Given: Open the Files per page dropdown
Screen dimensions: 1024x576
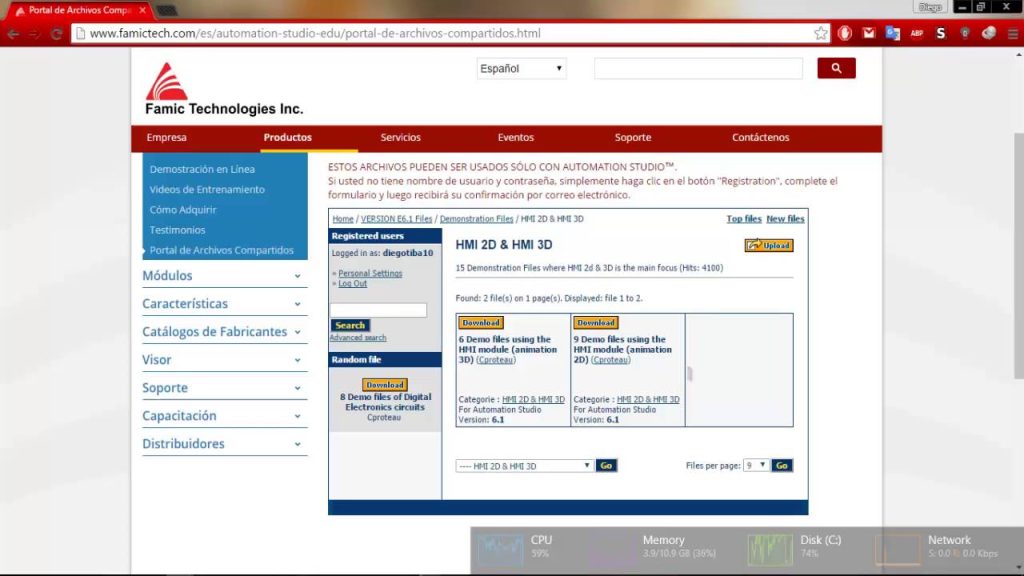Looking at the screenshot, I should click(x=754, y=465).
